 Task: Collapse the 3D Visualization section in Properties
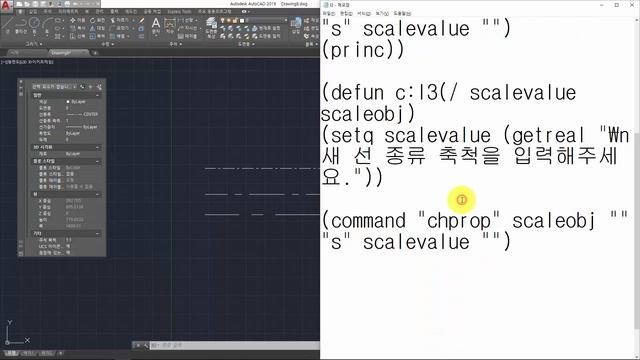97,147
